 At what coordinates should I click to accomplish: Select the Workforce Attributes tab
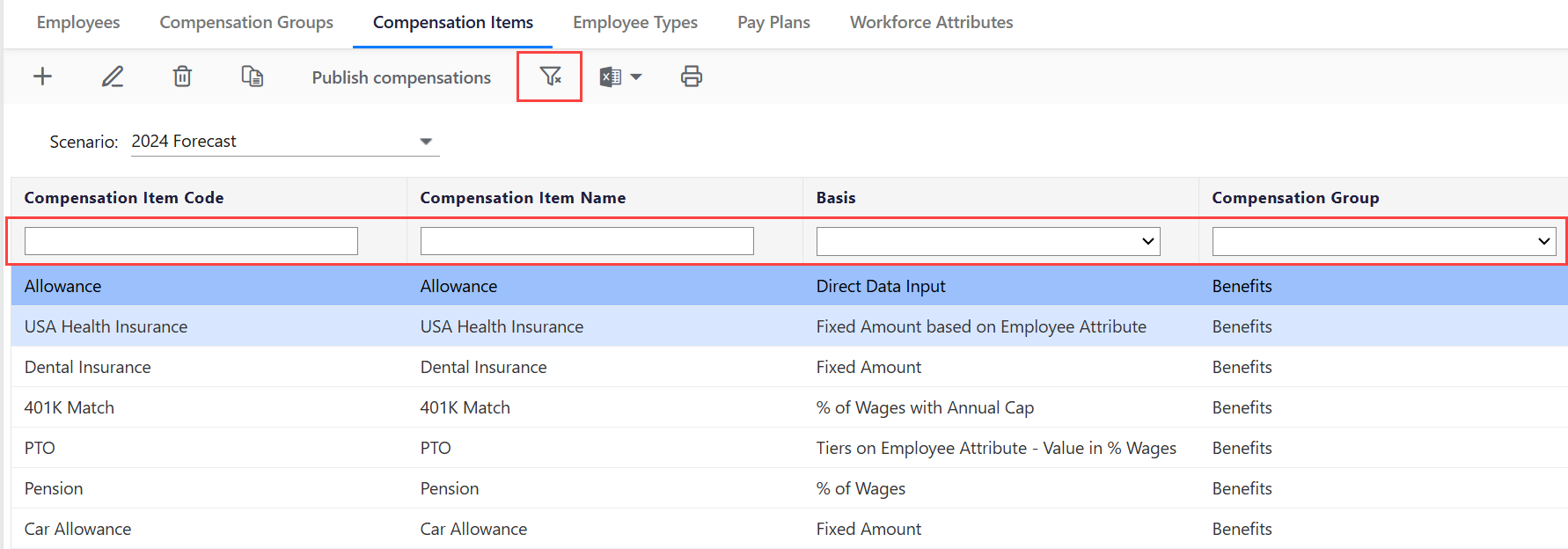(x=931, y=23)
